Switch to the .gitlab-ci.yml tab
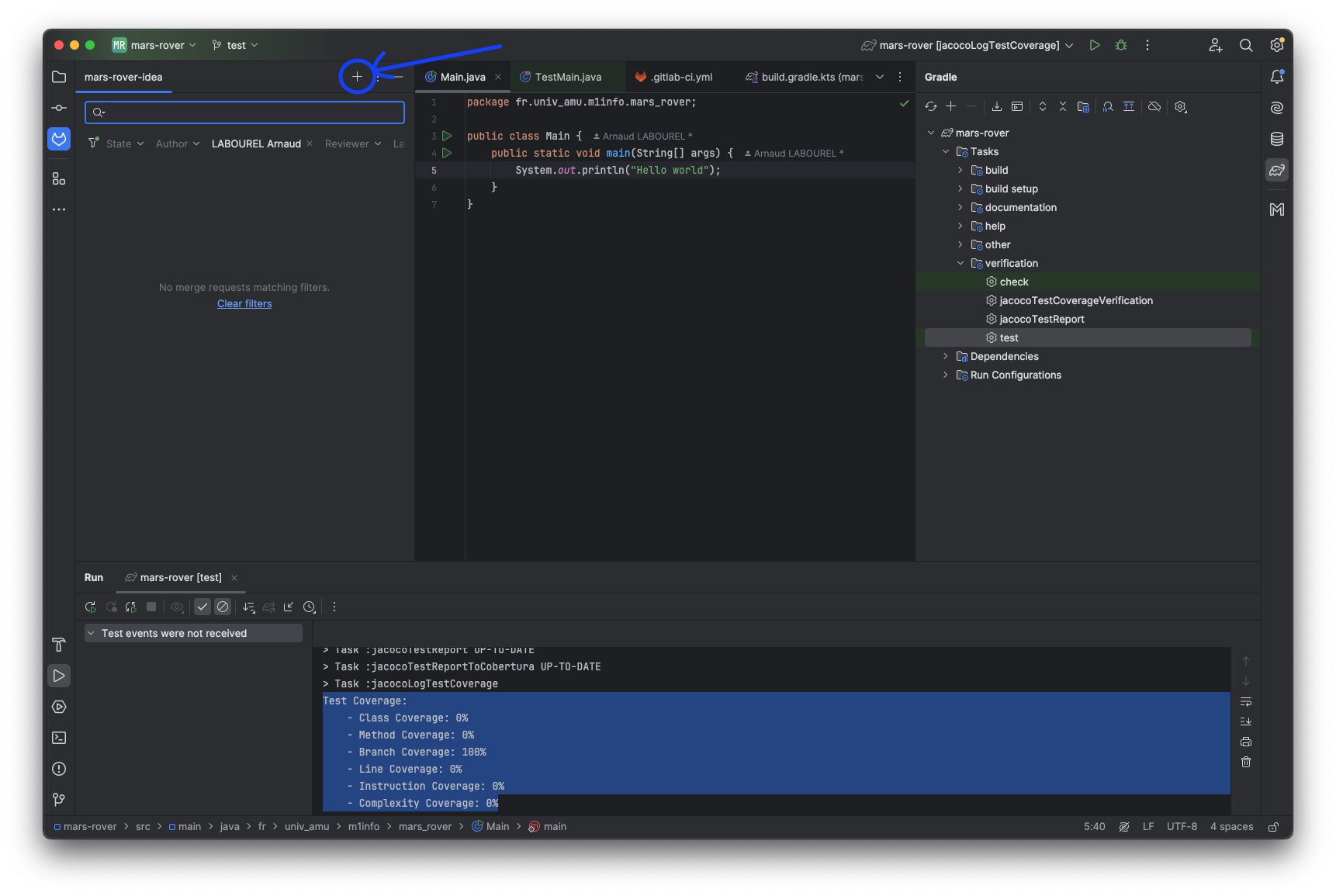Image resolution: width=1336 pixels, height=896 pixels. point(674,77)
